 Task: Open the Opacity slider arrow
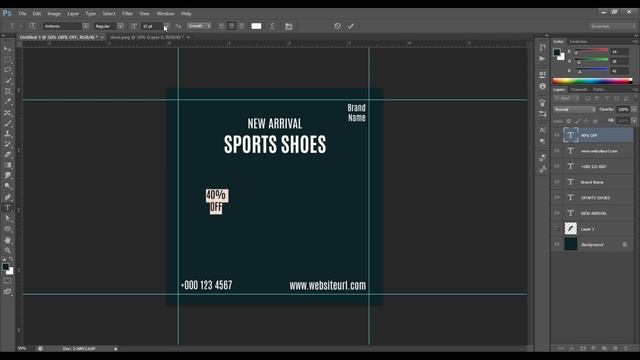pos(633,109)
